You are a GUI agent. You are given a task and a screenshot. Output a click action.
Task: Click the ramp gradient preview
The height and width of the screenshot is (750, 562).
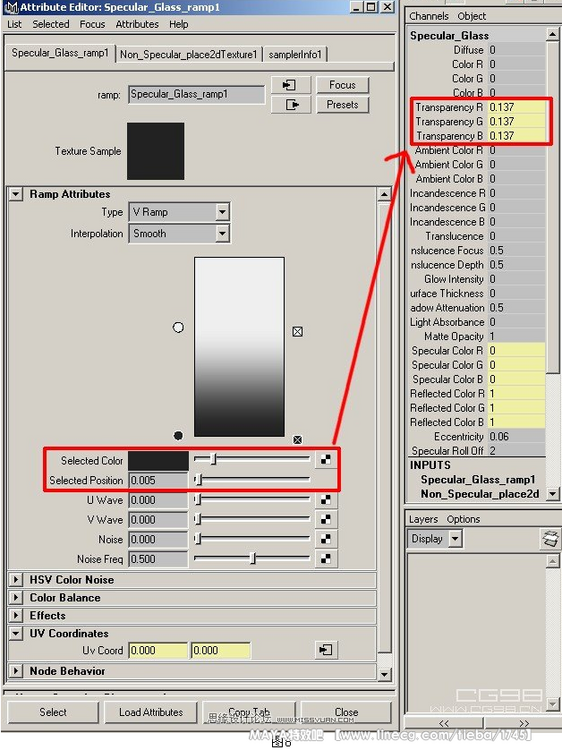[x=239, y=347]
